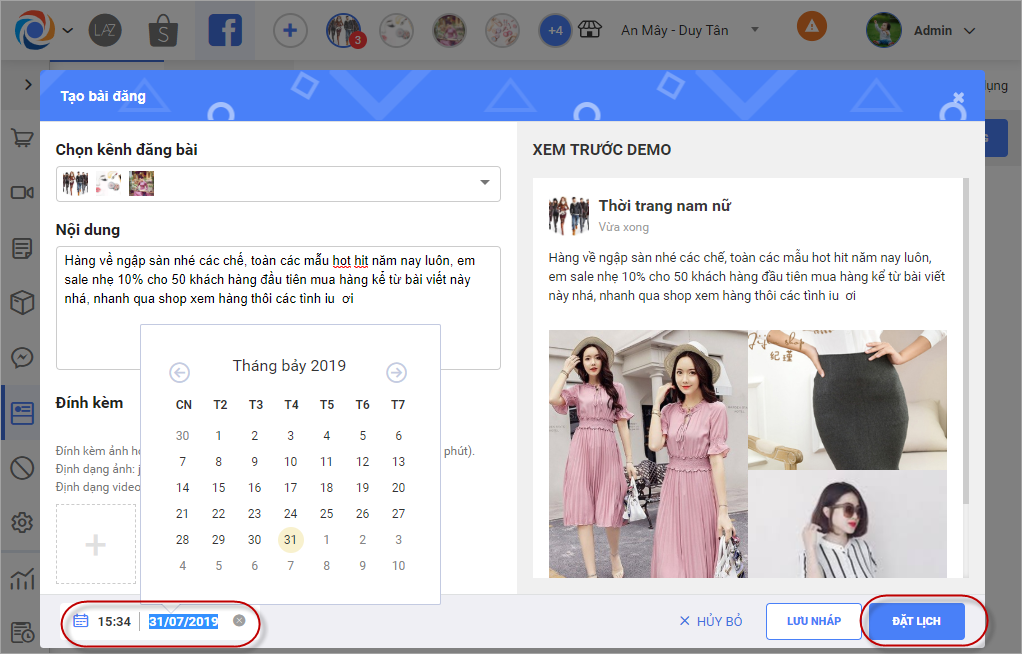Open the Shopify channel icon
1022x654 pixels.
pos(163,30)
